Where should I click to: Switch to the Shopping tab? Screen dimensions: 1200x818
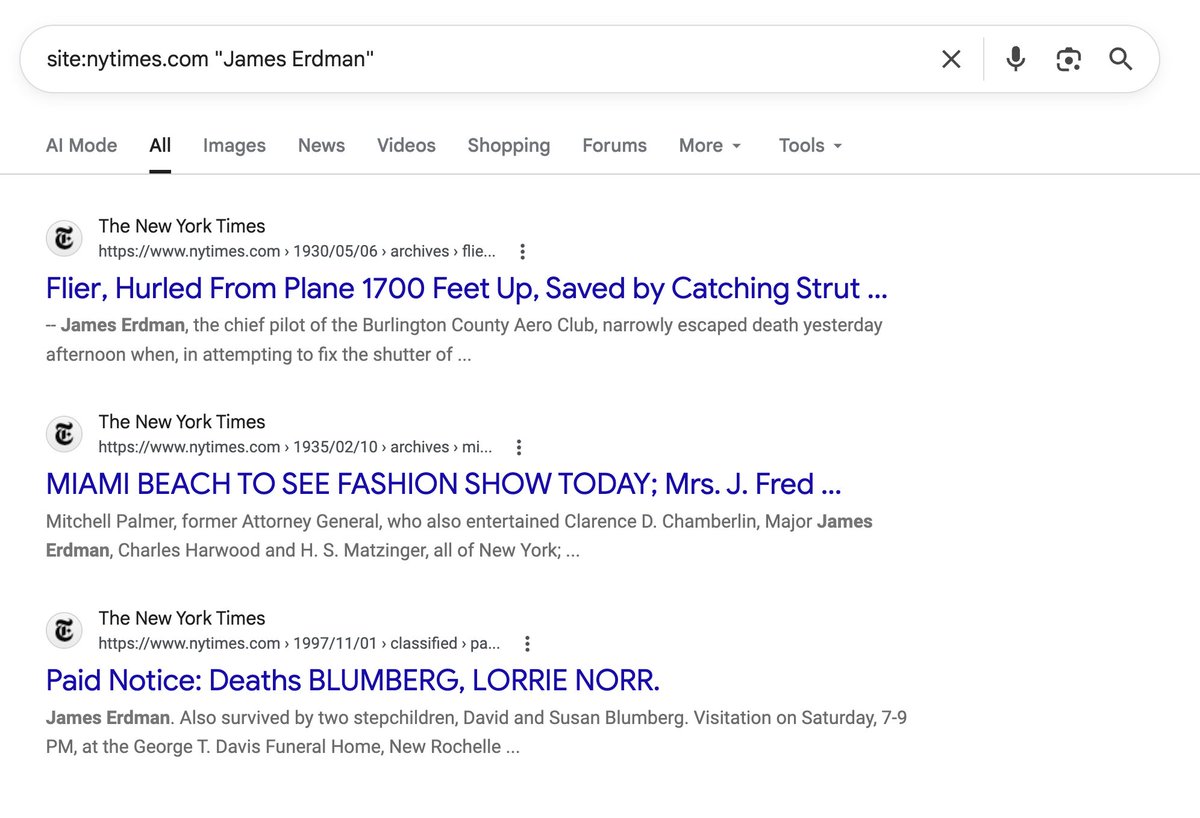(x=509, y=145)
